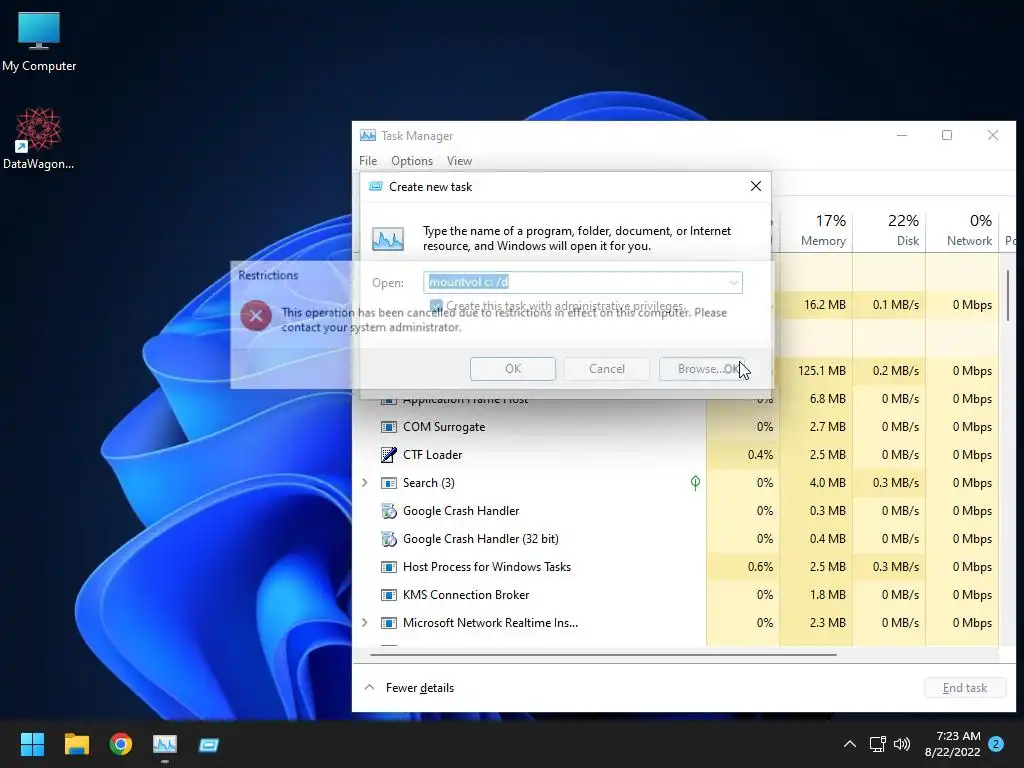Click the vertical scrollbar in Task Manager

1008,295
